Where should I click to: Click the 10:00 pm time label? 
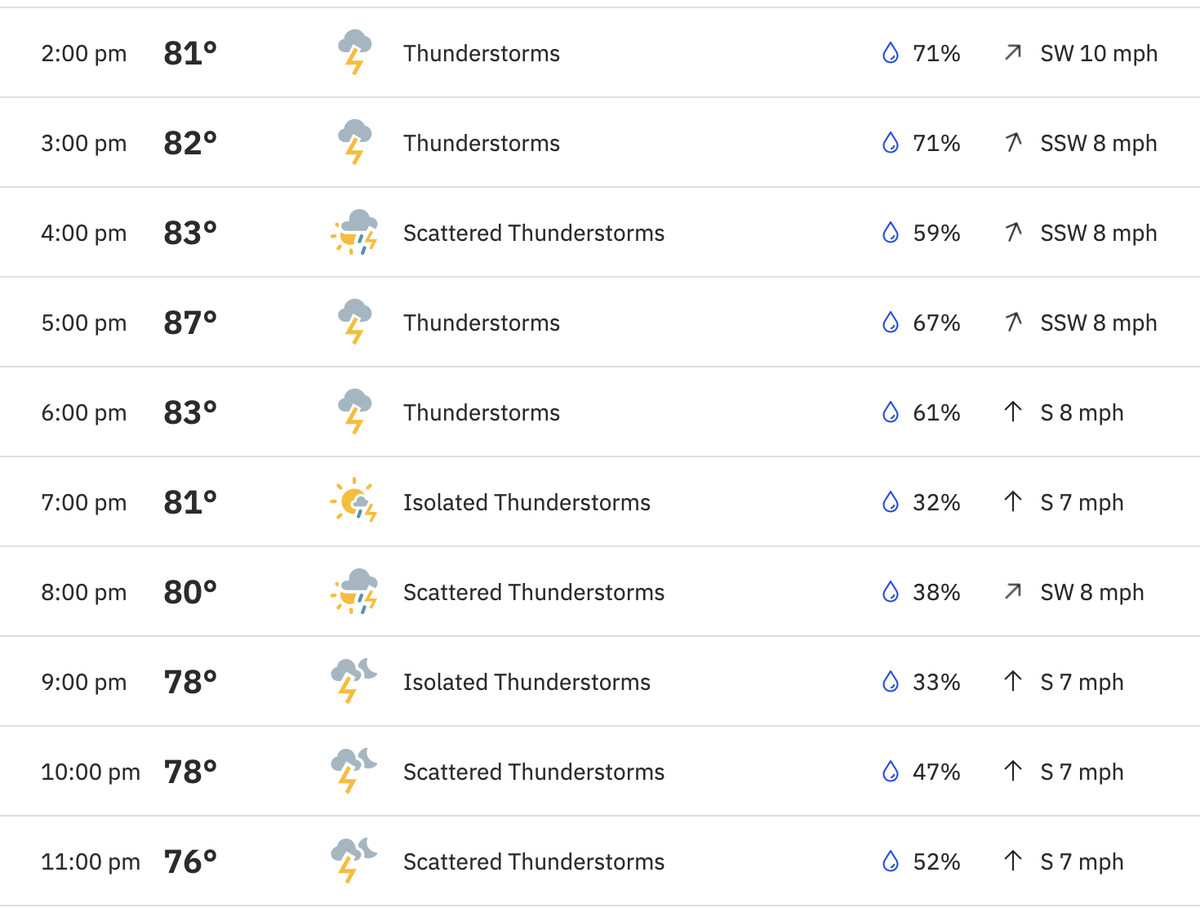[x=90, y=772]
